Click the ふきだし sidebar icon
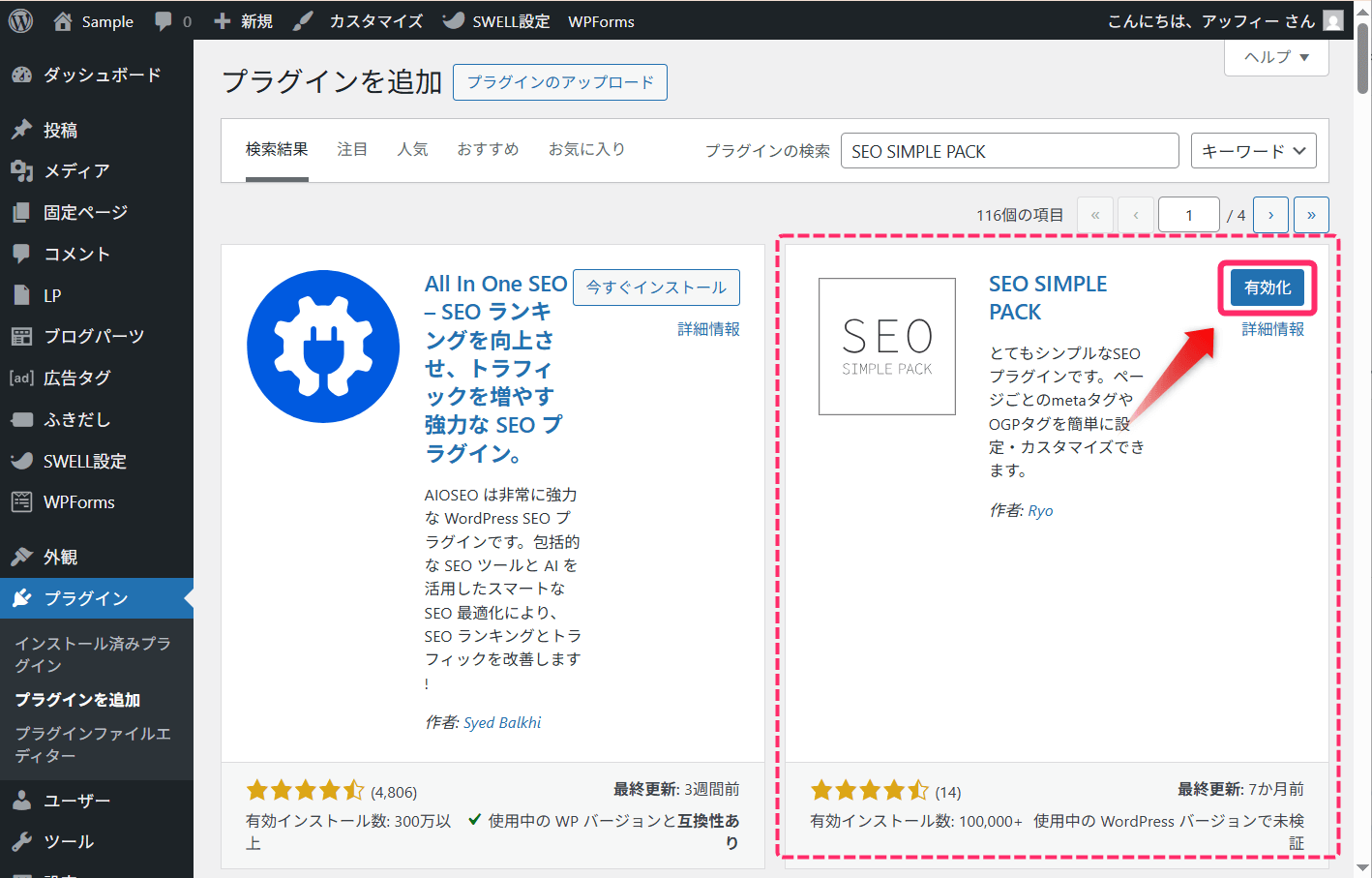1372x878 pixels. [24, 419]
